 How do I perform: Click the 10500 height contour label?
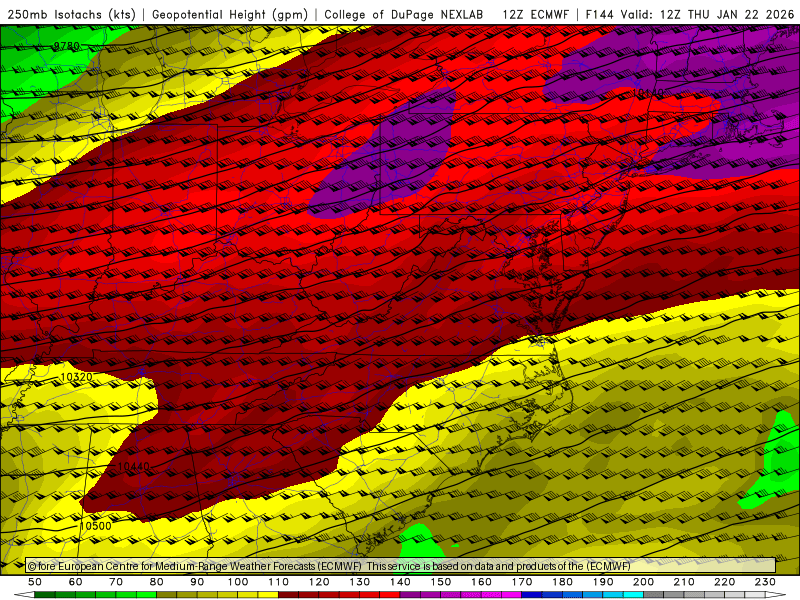point(95,526)
